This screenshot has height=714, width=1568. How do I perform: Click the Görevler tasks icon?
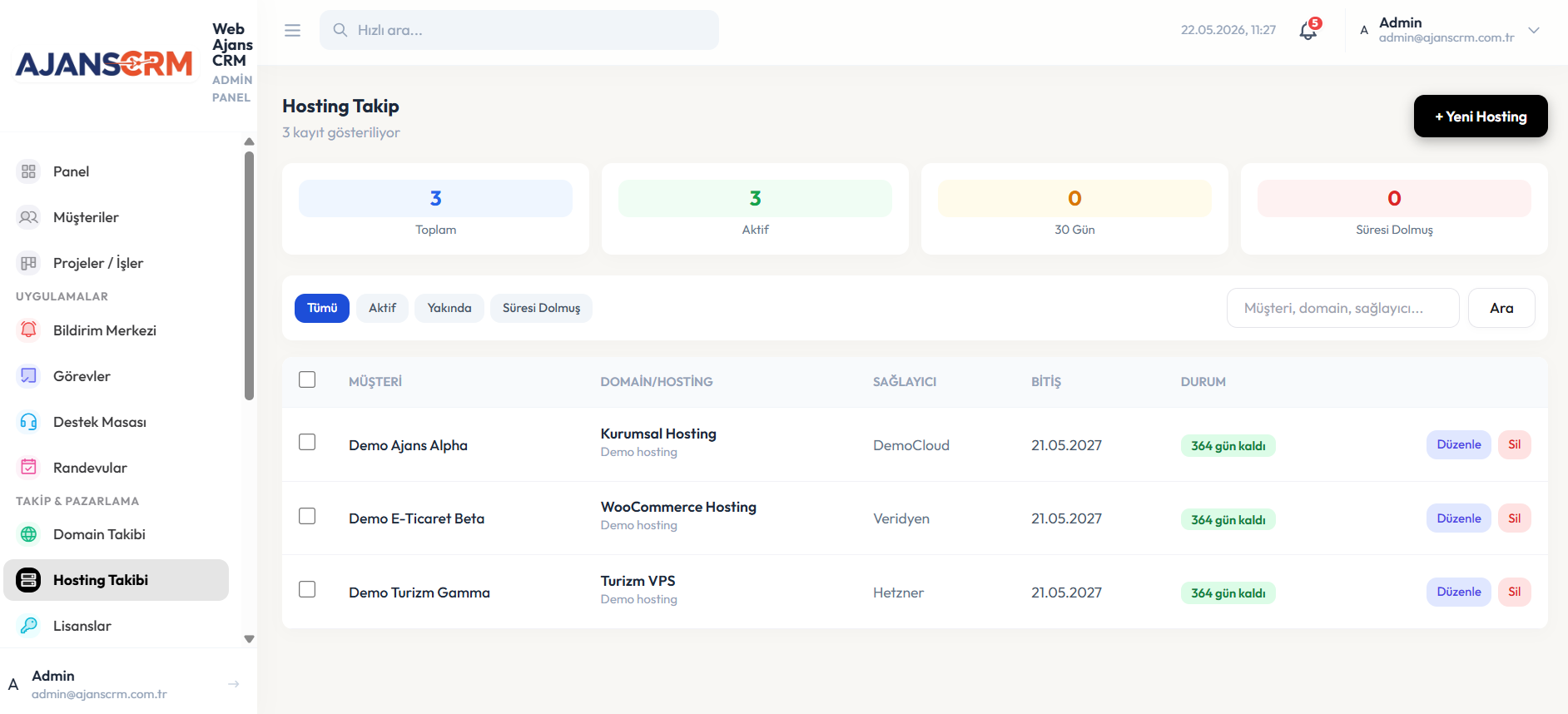28,376
